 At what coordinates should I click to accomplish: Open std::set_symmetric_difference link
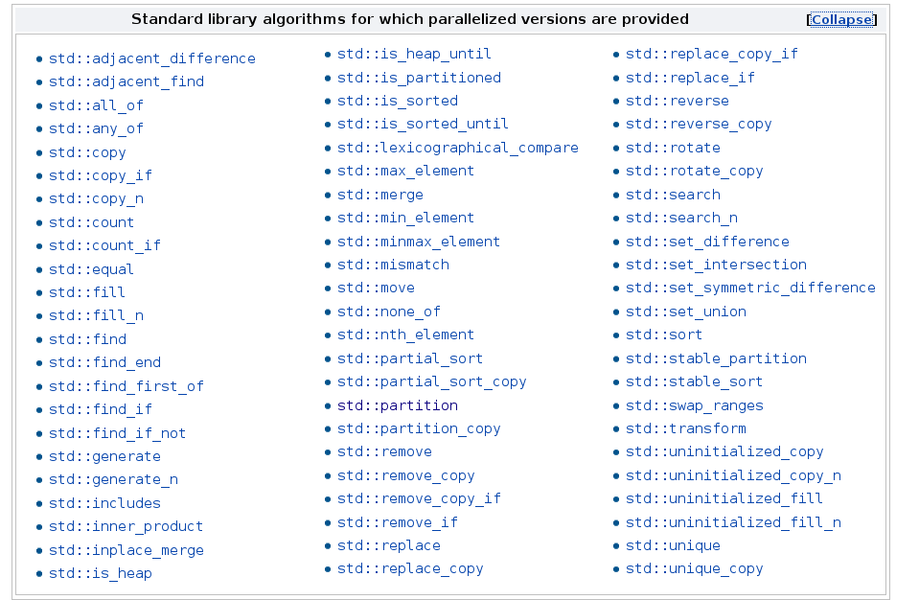click(750, 288)
